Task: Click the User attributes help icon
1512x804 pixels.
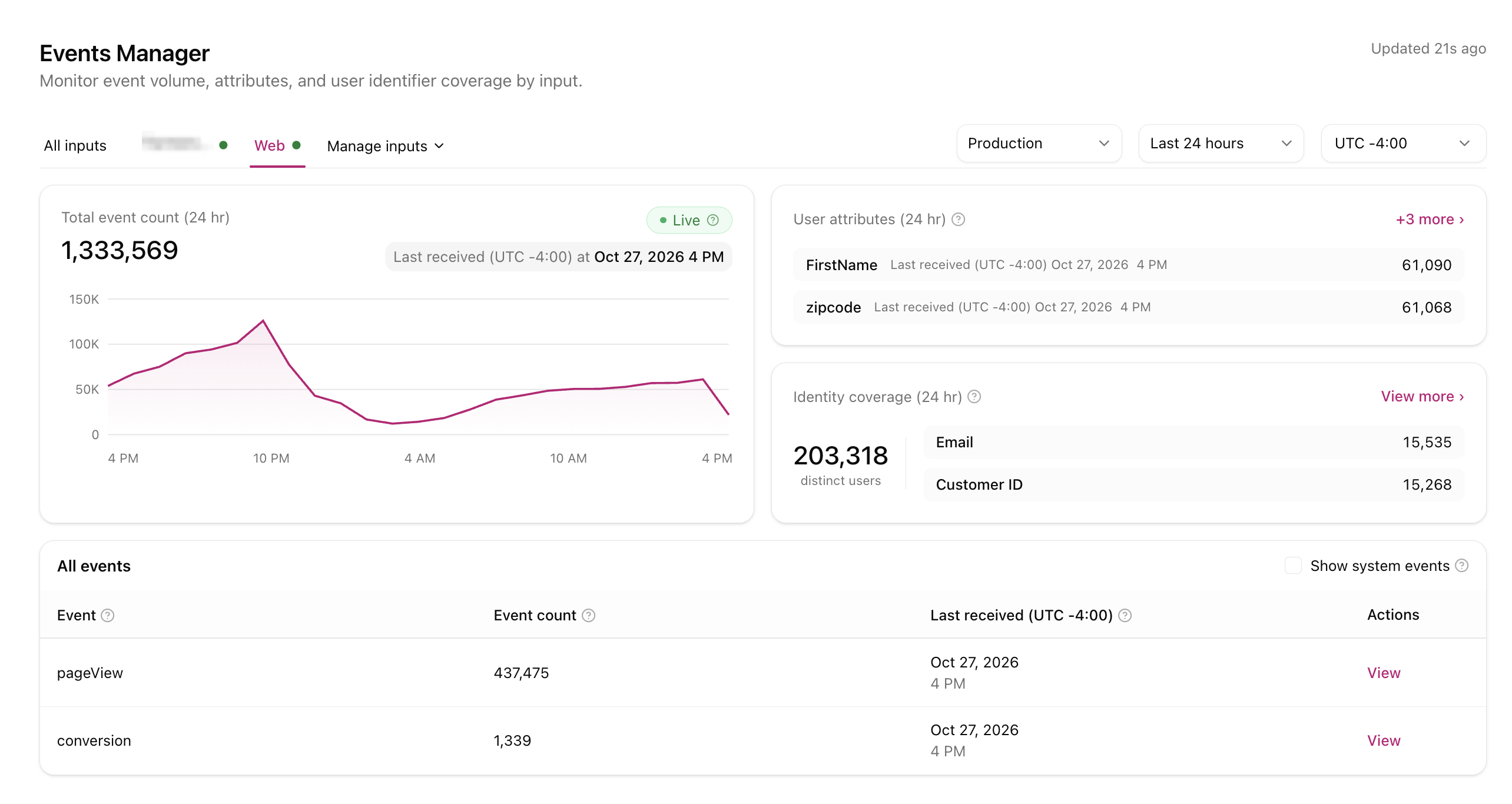Action: [959, 220]
